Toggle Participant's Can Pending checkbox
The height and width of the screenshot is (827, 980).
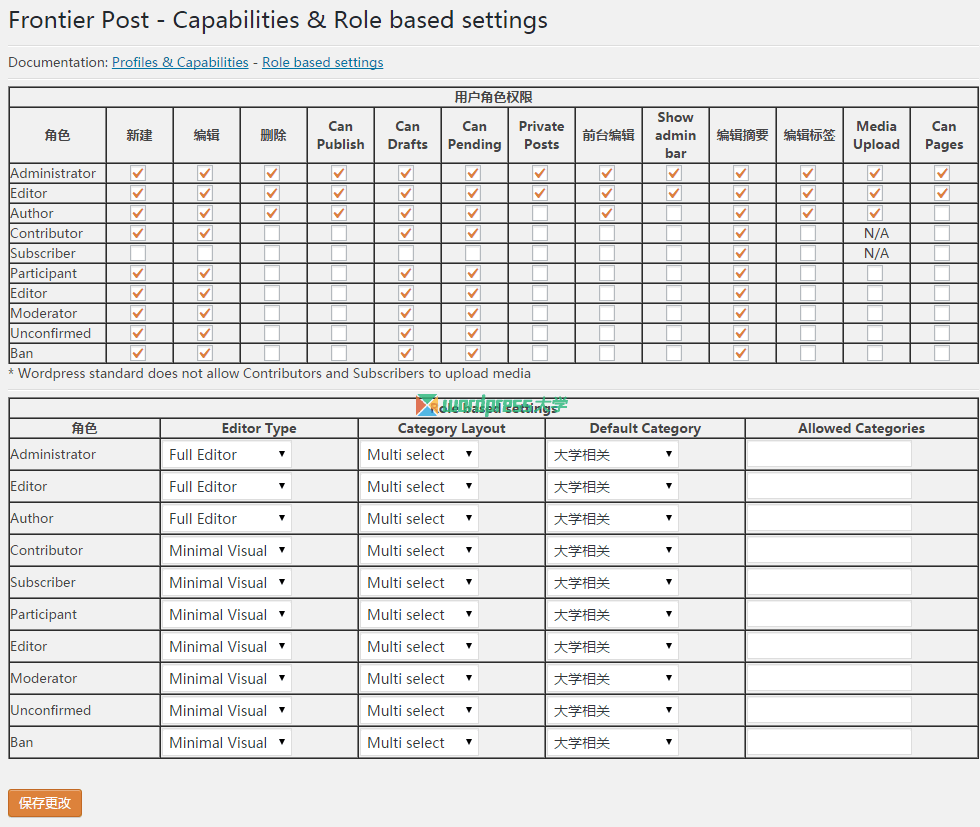(x=473, y=273)
